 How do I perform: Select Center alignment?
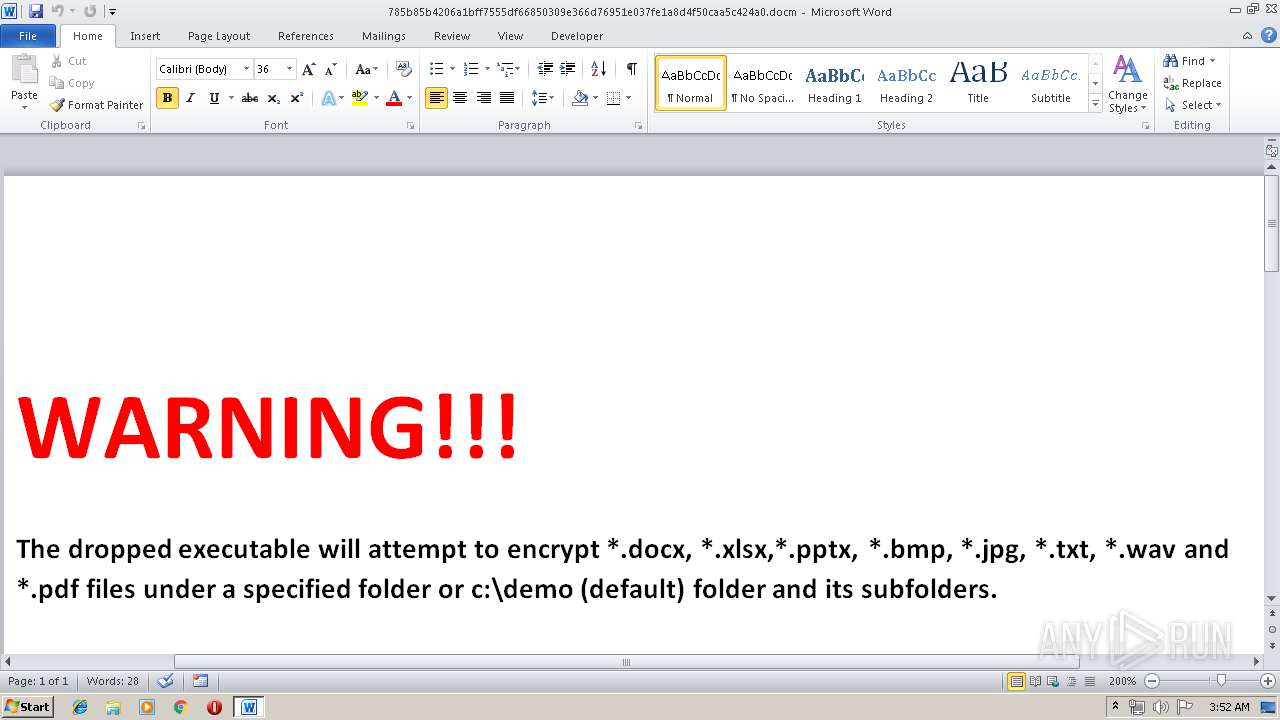pos(460,98)
